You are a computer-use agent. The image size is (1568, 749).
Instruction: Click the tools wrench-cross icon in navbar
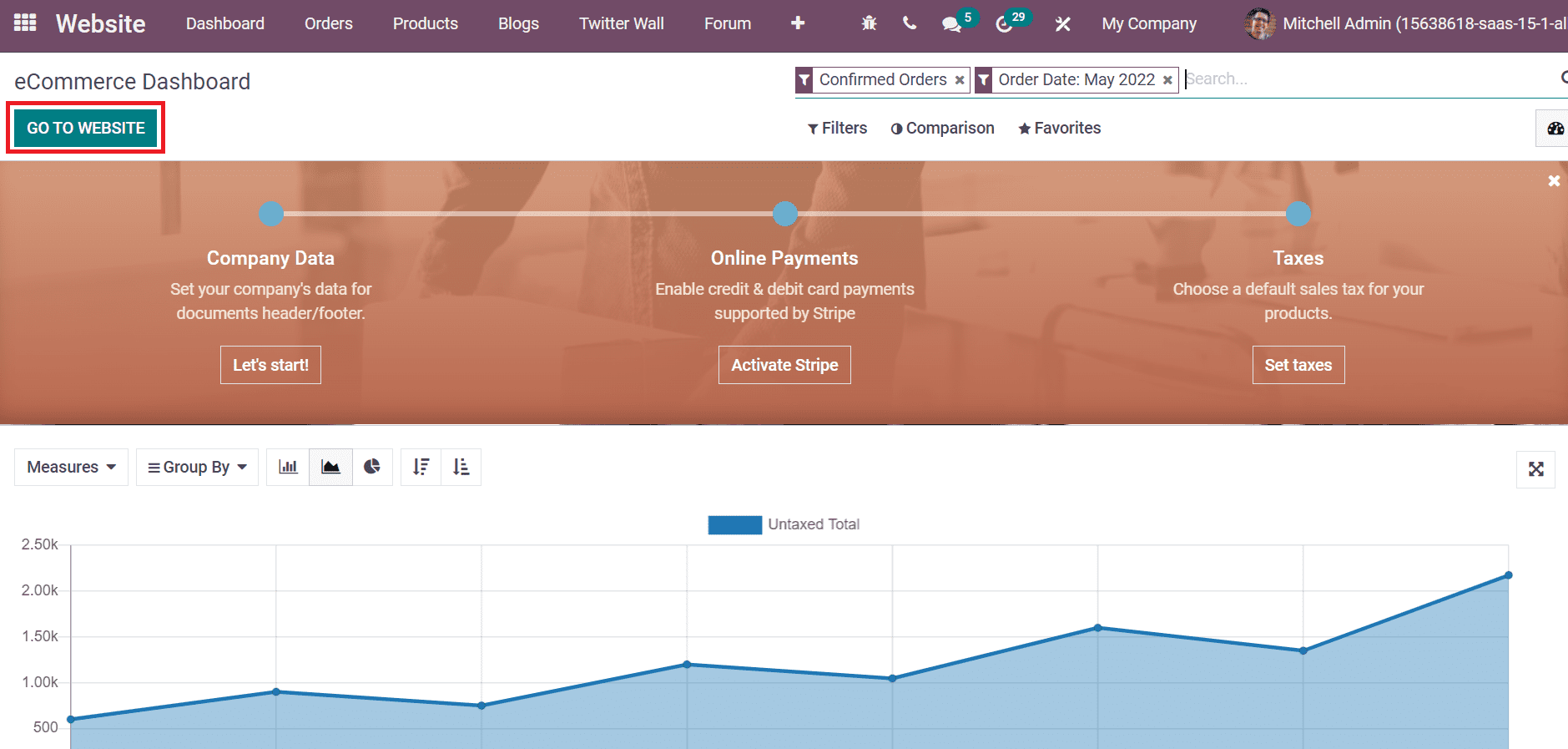(1062, 24)
